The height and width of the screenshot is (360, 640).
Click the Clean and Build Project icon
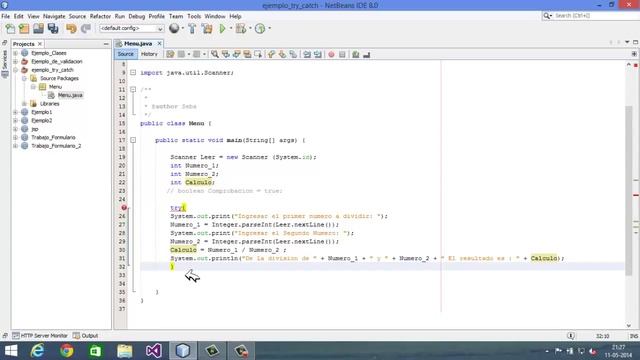point(207,29)
